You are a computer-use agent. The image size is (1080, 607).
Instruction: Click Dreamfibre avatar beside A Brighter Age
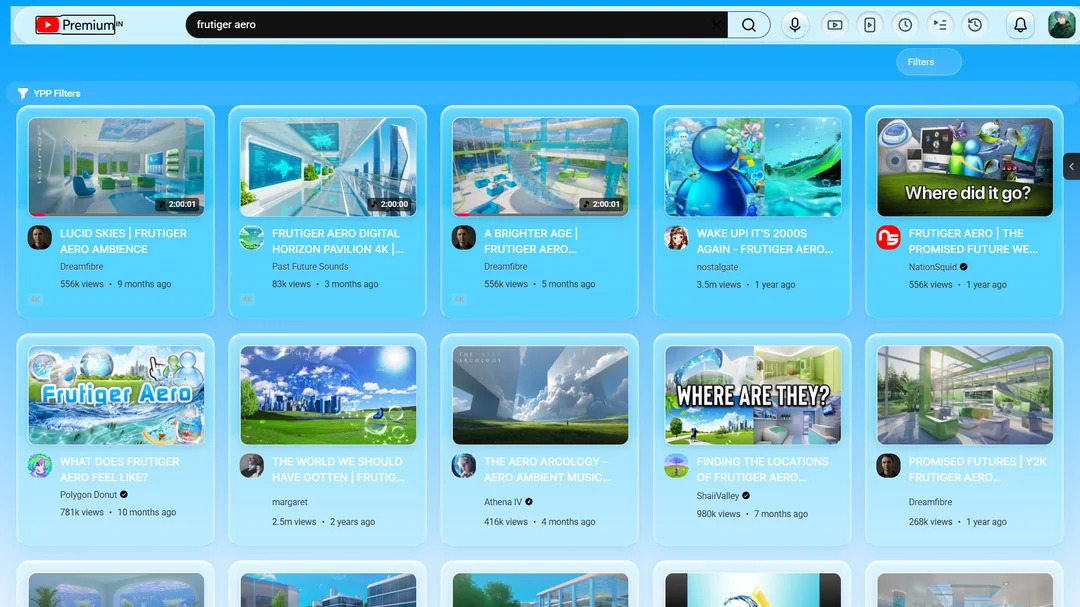[464, 238]
